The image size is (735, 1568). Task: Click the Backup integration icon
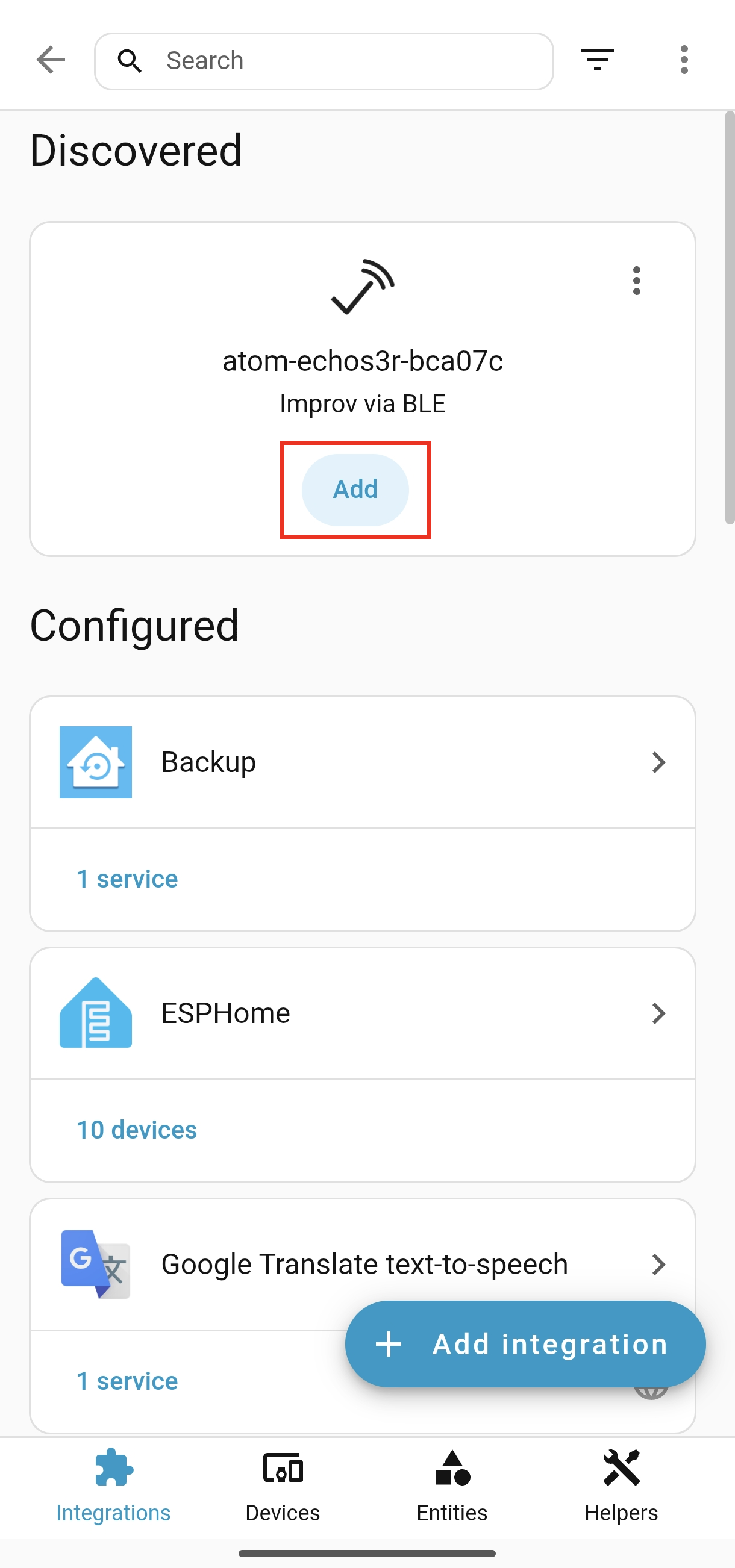(96, 762)
